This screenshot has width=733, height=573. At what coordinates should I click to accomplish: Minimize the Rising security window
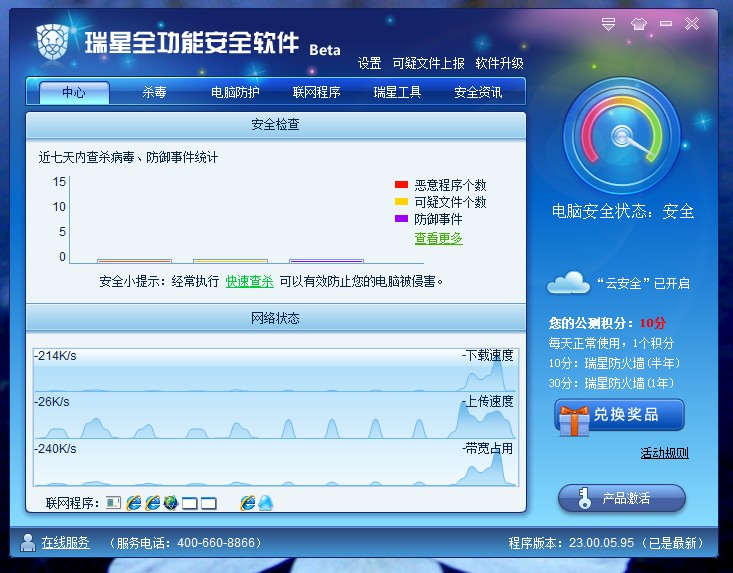(666, 23)
